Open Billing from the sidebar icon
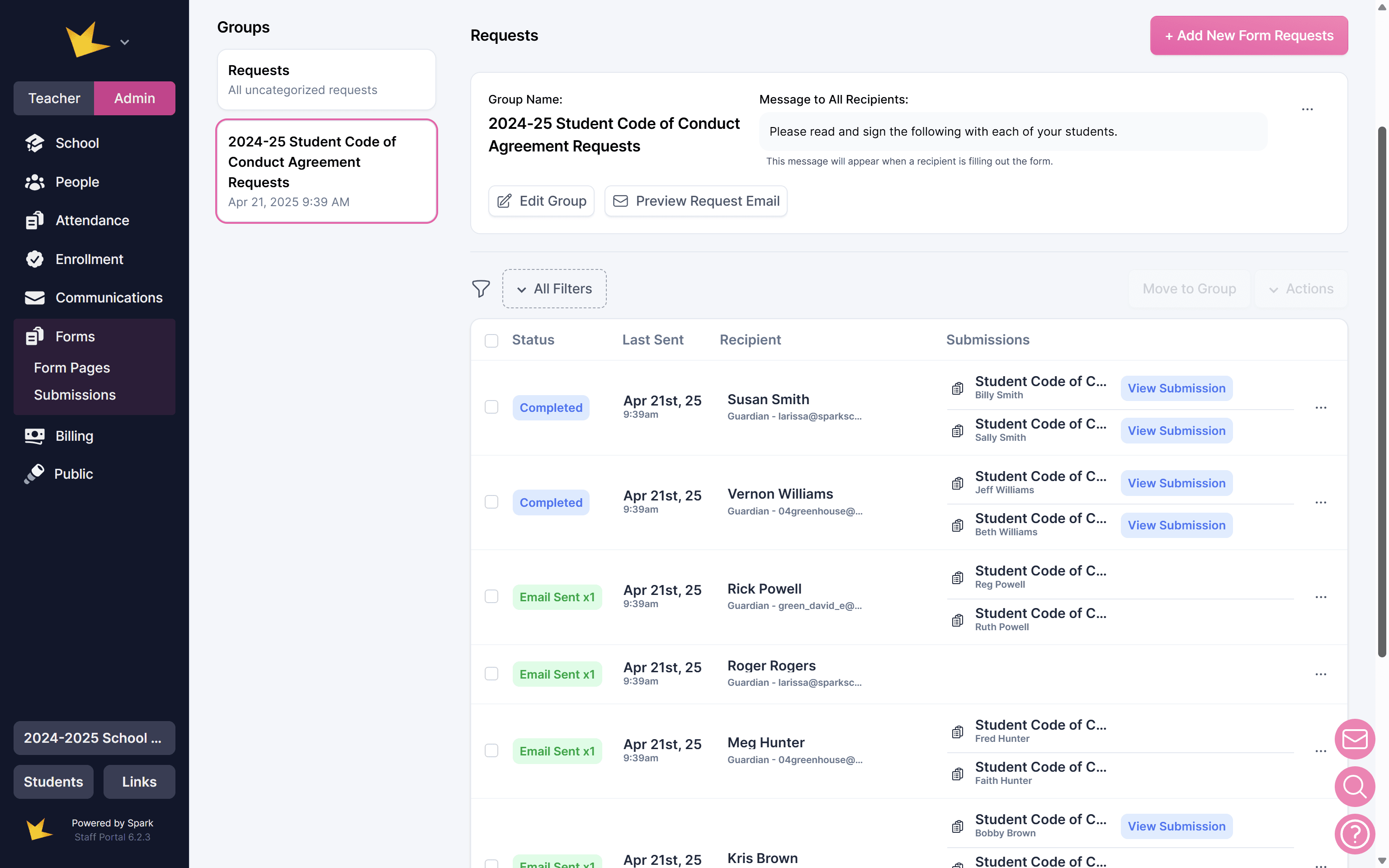 tap(34, 436)
